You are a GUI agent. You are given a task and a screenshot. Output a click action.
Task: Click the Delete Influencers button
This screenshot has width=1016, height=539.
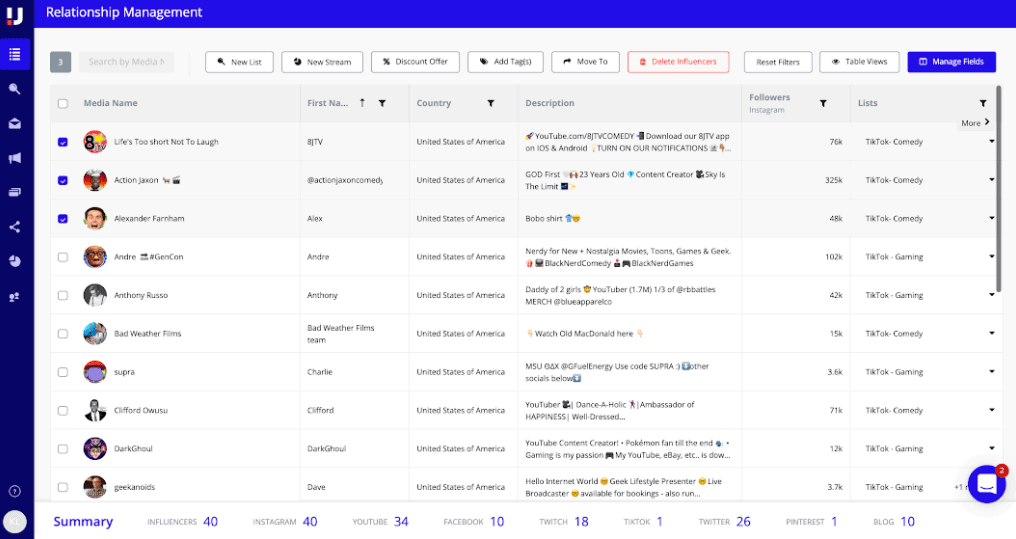coord(678,62)
